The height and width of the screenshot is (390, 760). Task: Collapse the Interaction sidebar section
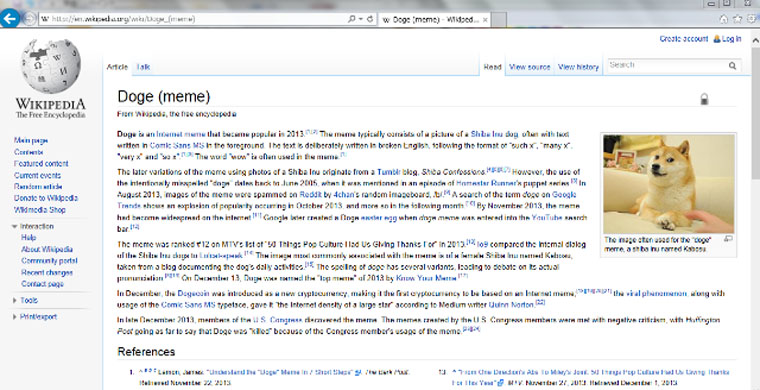[x=15, y=226]
